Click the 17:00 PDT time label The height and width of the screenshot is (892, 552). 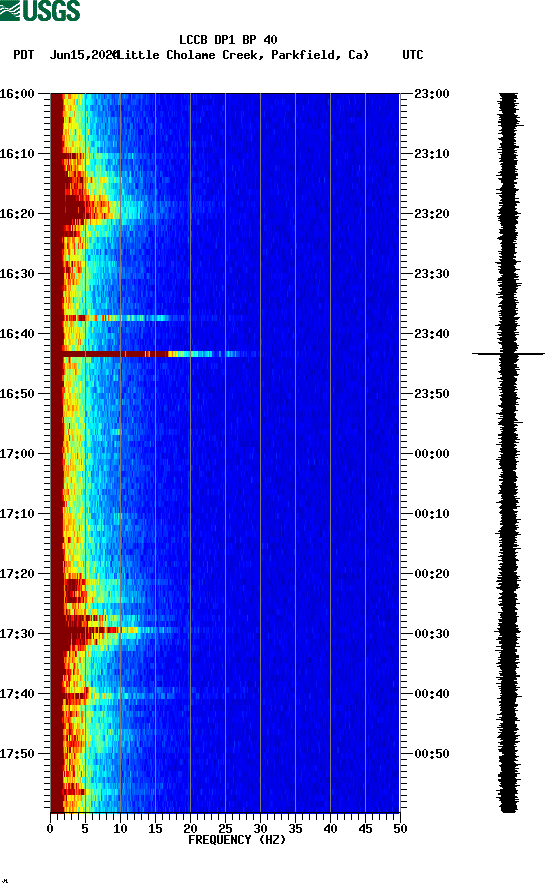click(x=17, y=454)
